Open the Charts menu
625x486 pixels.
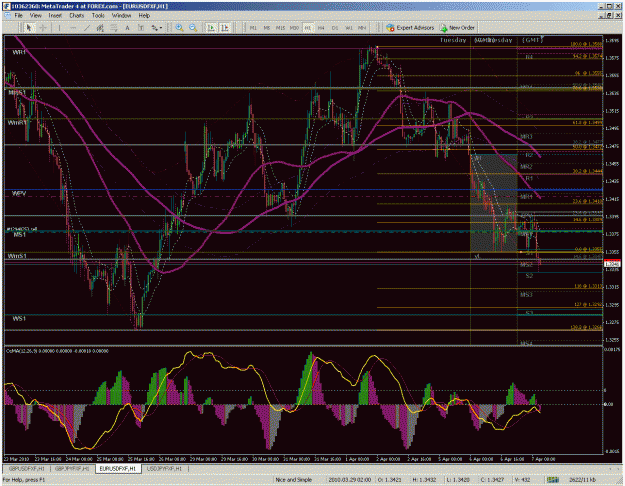click(77, 16)
